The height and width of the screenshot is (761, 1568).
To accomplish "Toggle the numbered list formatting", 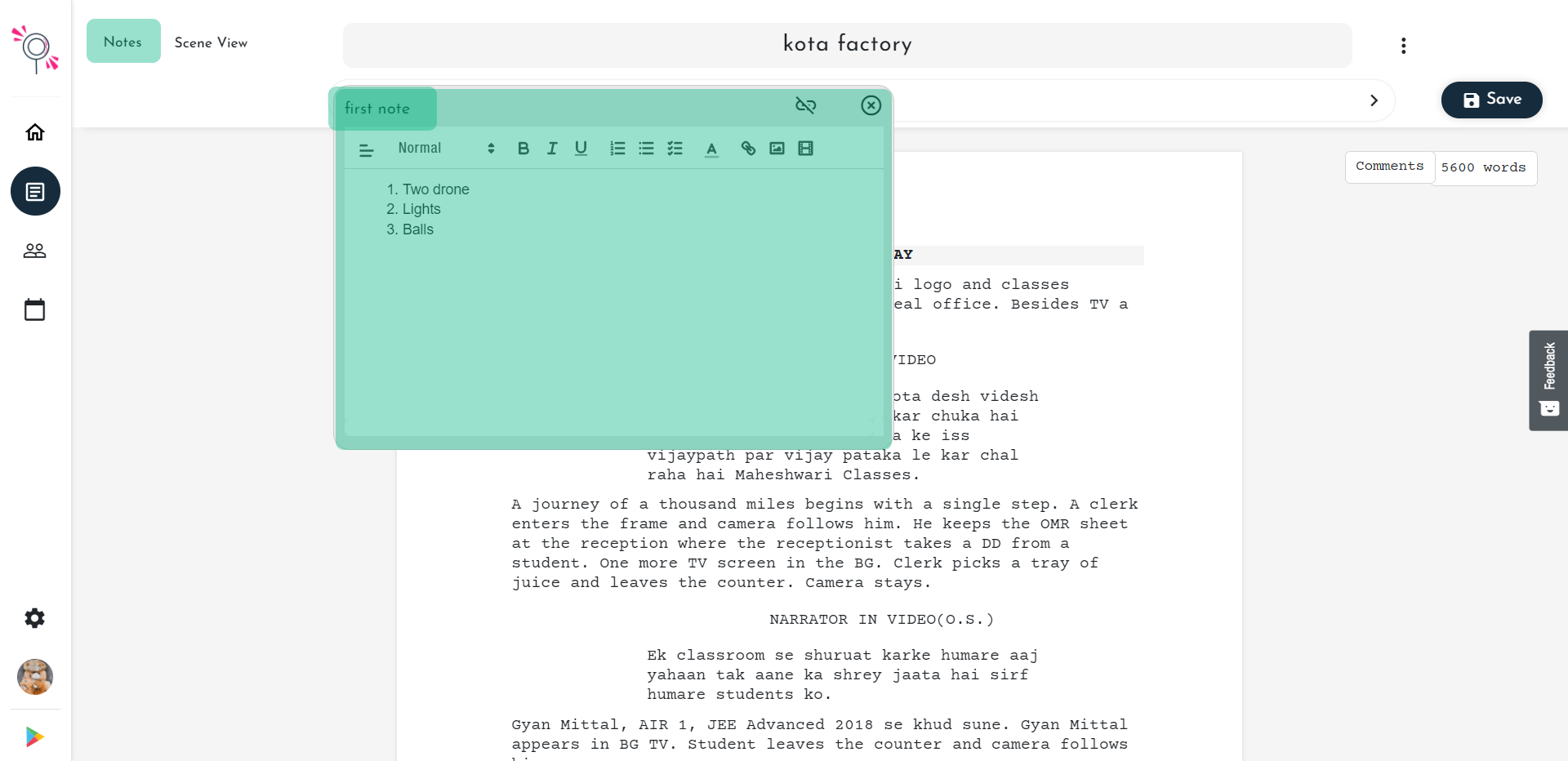I will [x=617, y=148].
